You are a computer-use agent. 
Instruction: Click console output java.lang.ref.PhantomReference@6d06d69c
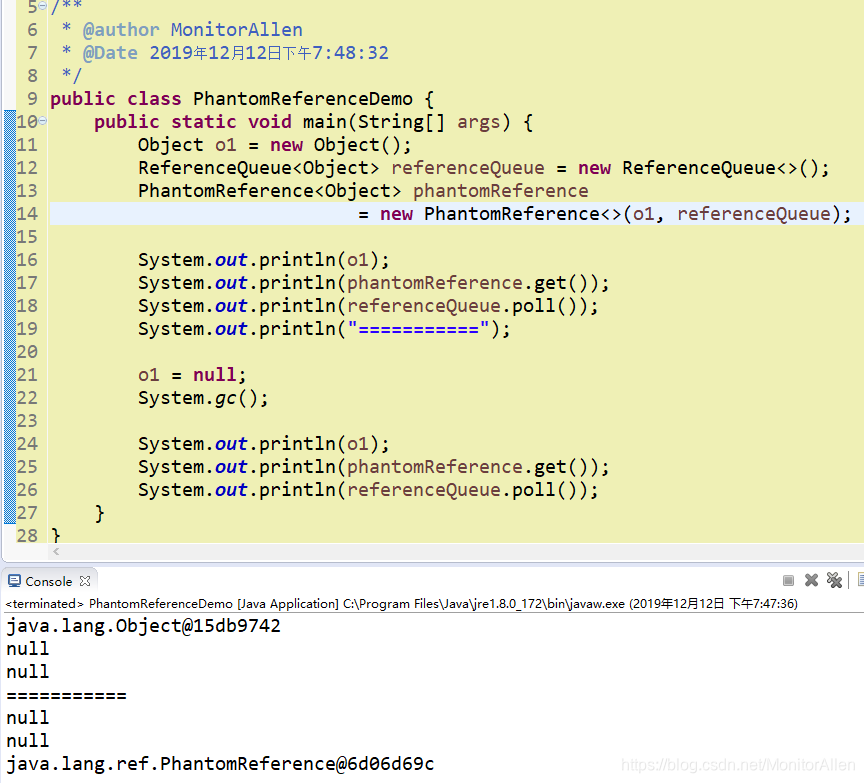(x=220, y=764)
